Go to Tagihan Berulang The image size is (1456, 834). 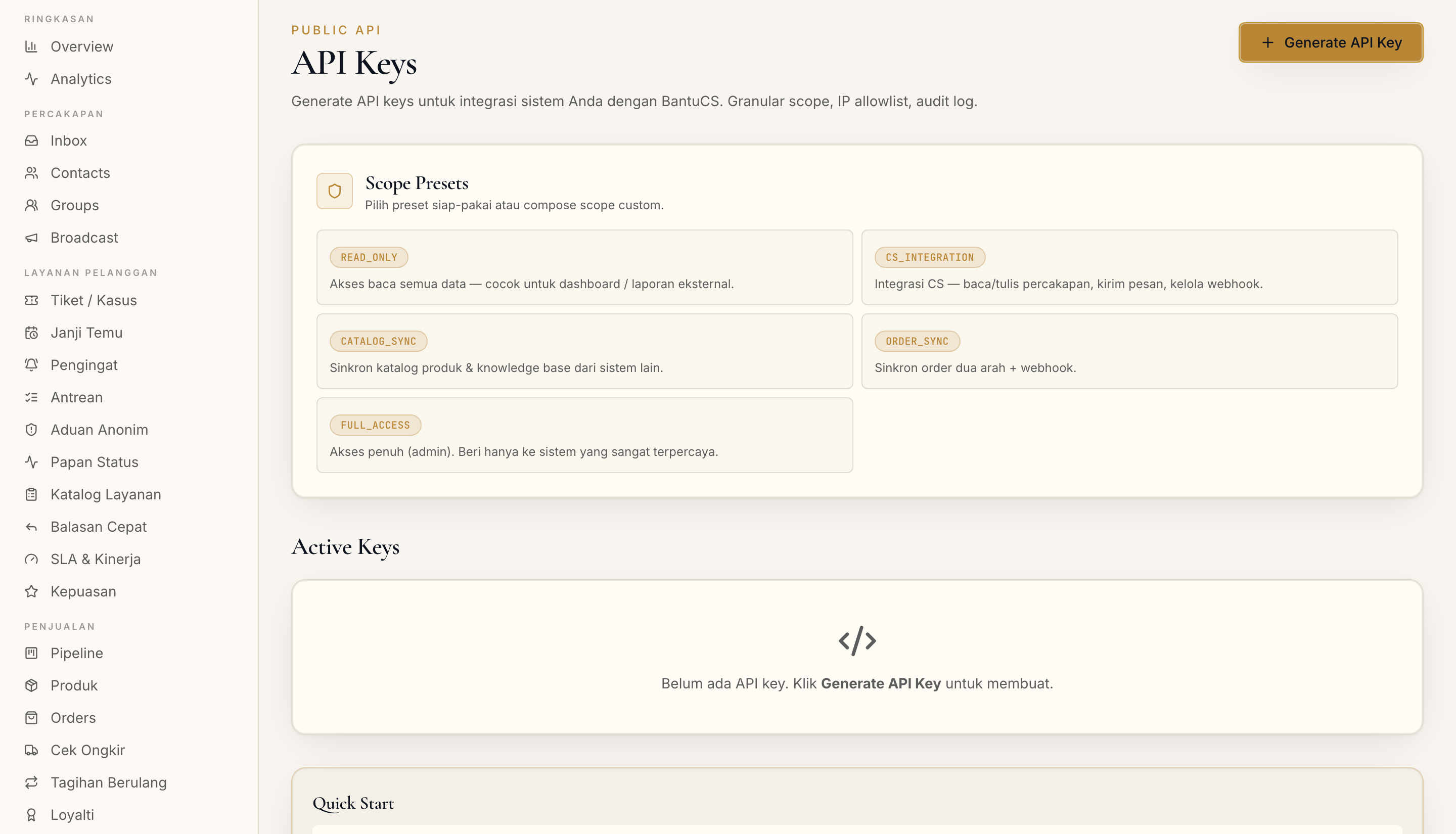coord(108,782)
